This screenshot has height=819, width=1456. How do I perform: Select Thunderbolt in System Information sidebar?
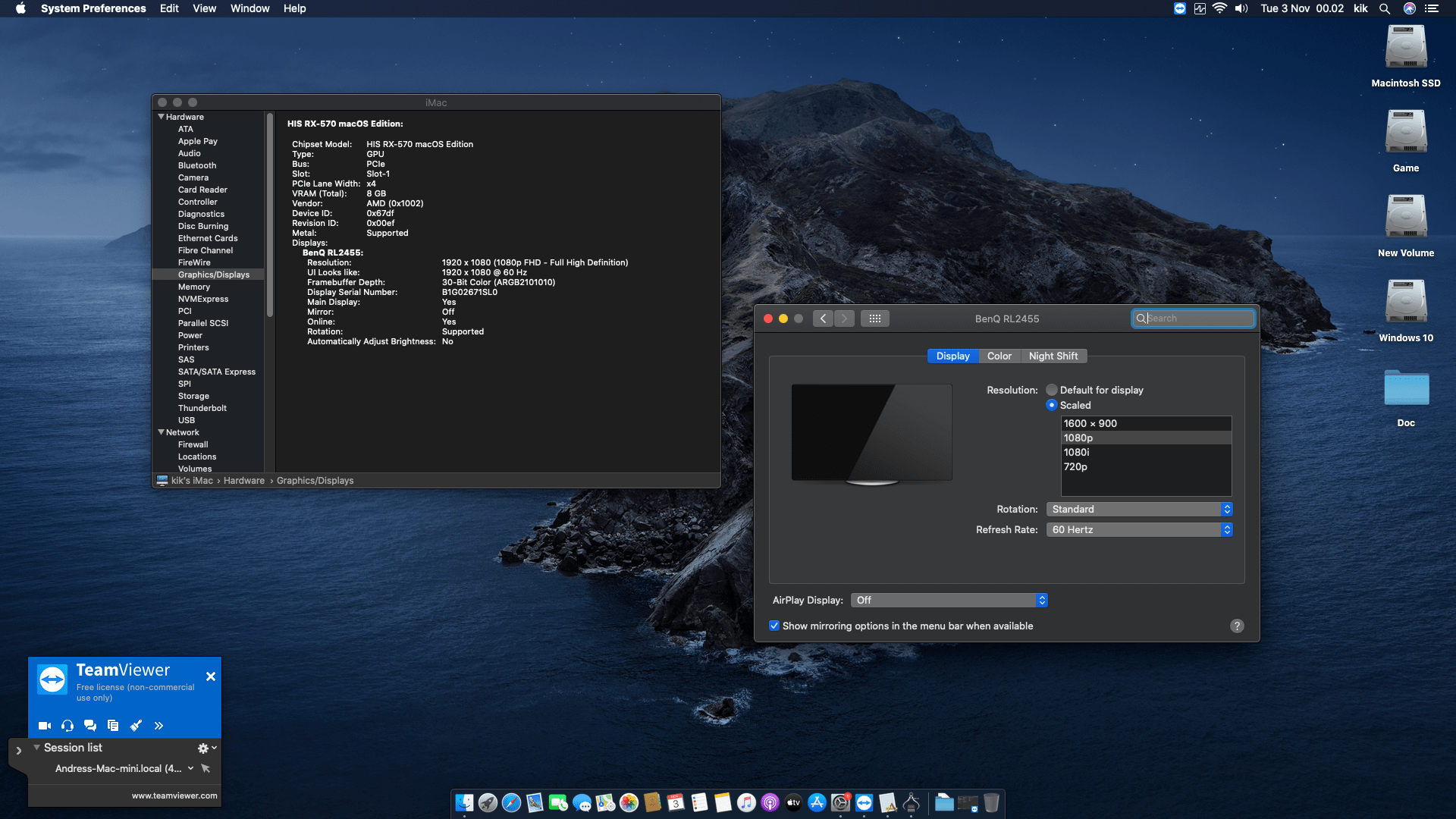tap(202, 408)
